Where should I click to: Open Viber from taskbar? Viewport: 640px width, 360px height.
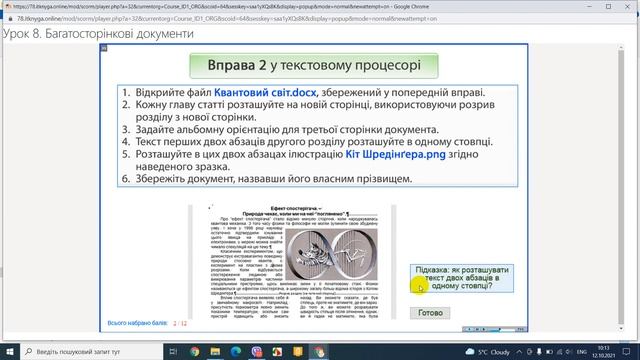(257, 351)
